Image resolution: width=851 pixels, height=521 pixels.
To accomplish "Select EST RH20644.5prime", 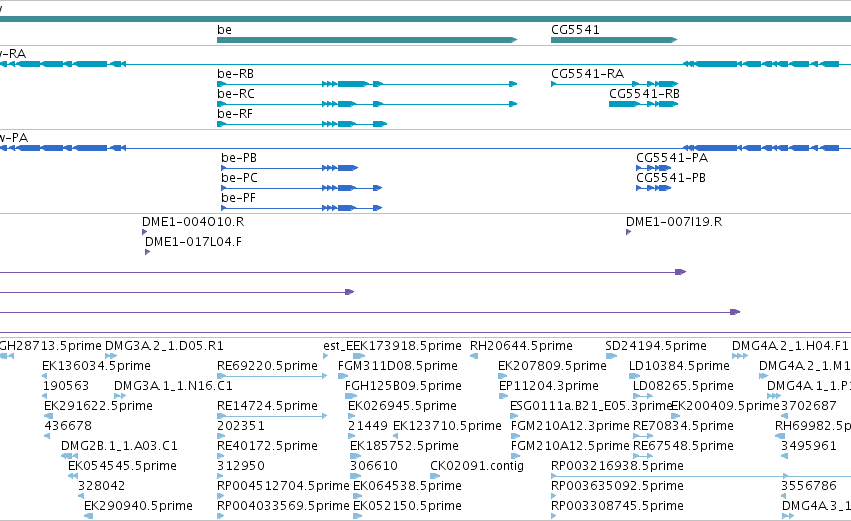I will pos(521,346).
